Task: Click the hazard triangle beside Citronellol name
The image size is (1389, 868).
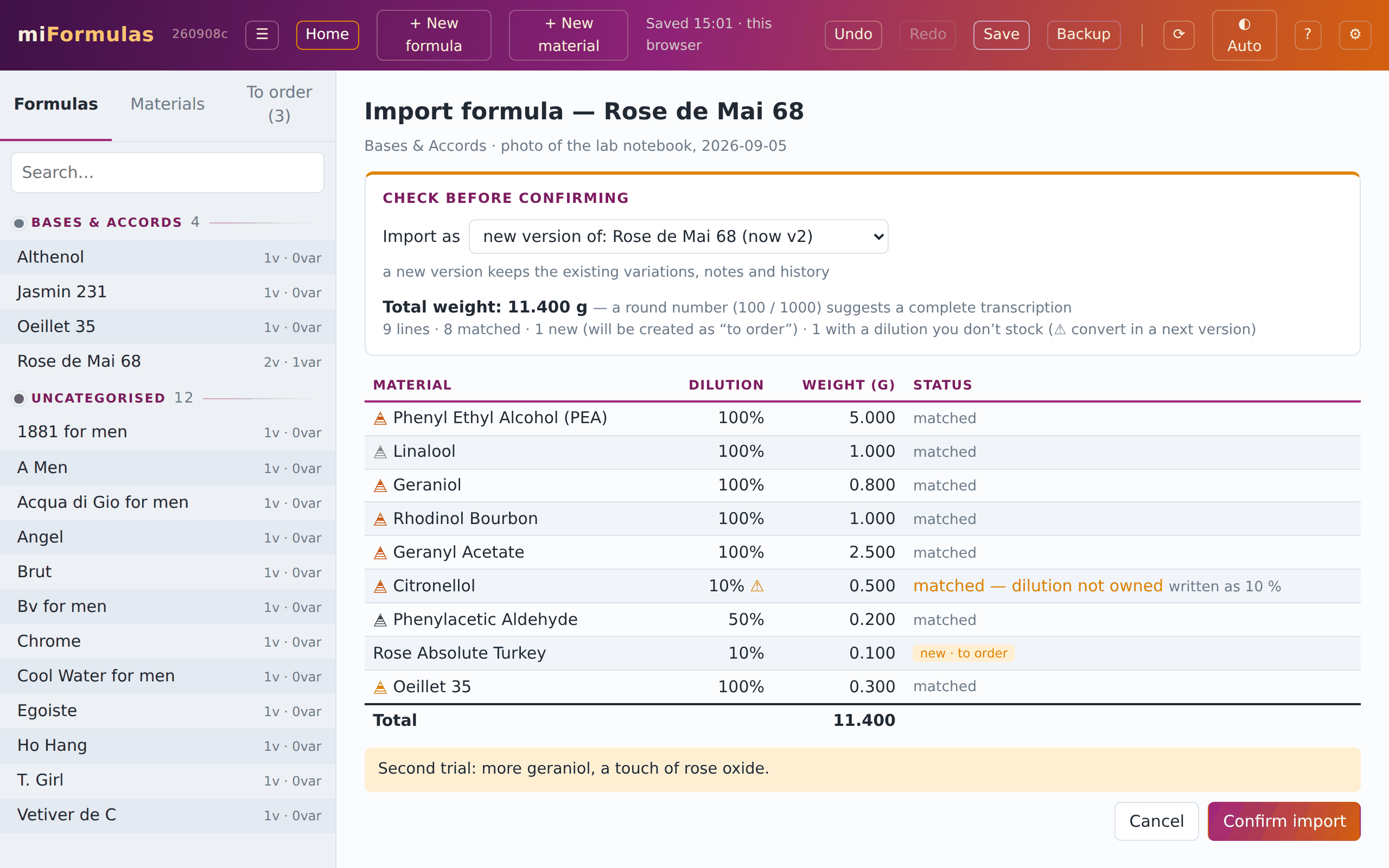Action: [380, 586]
